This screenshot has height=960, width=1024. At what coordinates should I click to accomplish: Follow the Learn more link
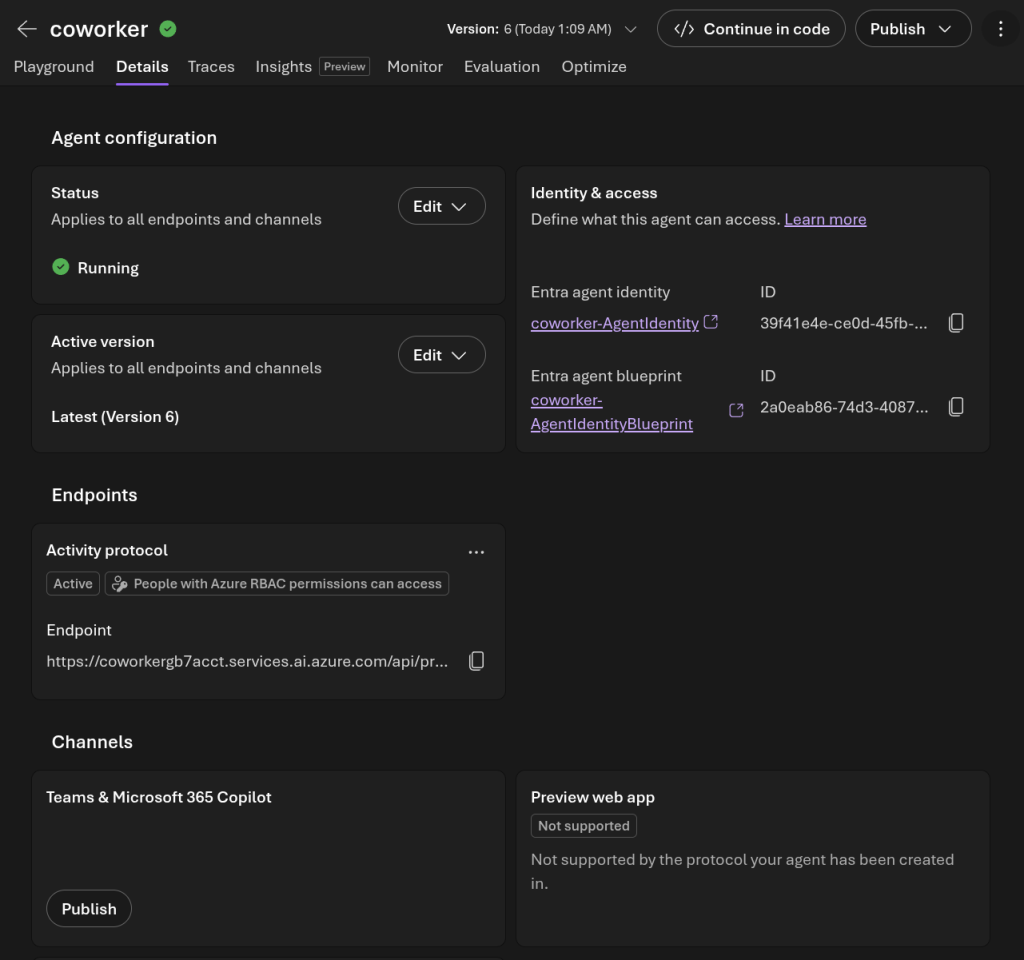pos(825,219)
